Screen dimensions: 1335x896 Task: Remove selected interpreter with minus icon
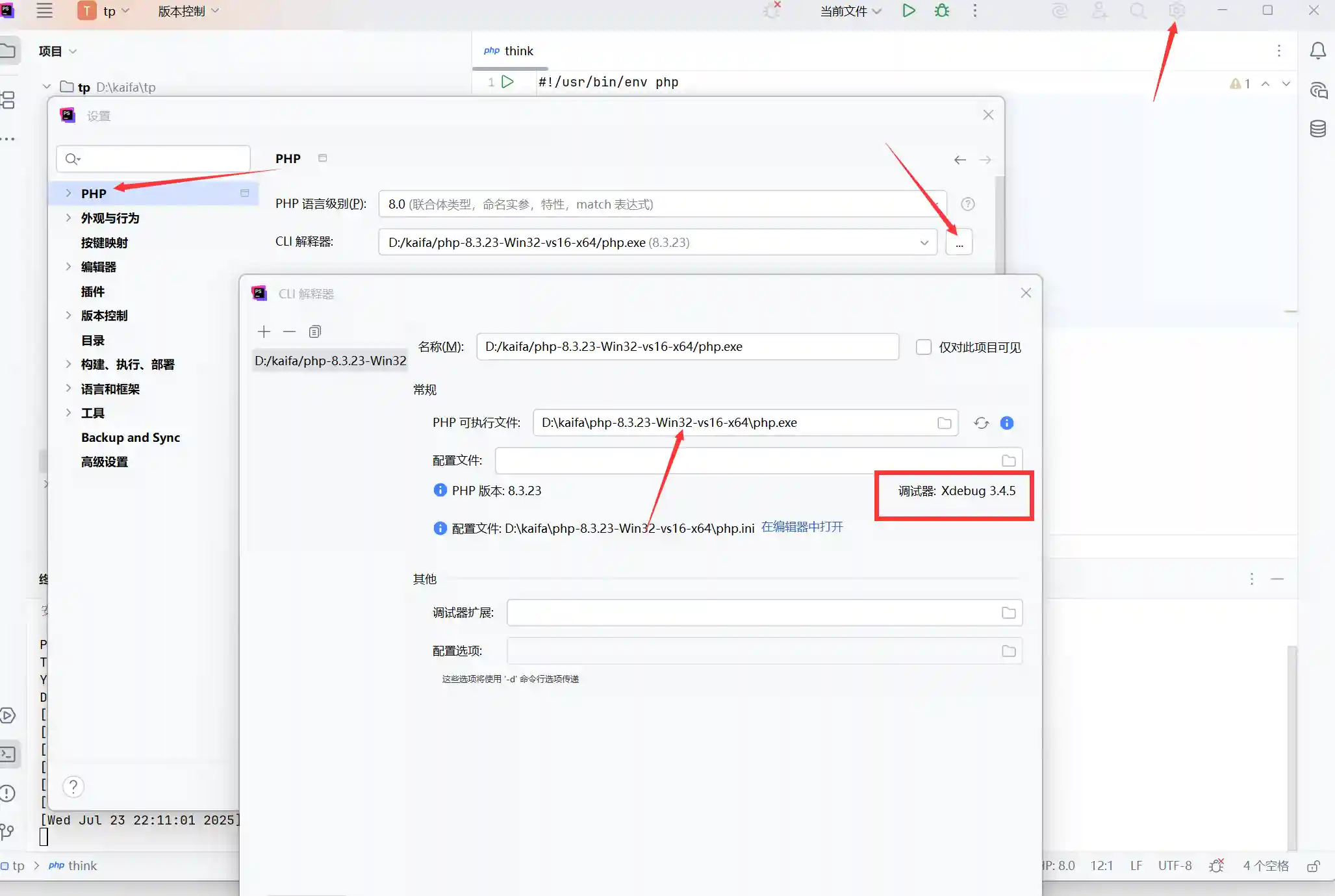tap(289, 332)
